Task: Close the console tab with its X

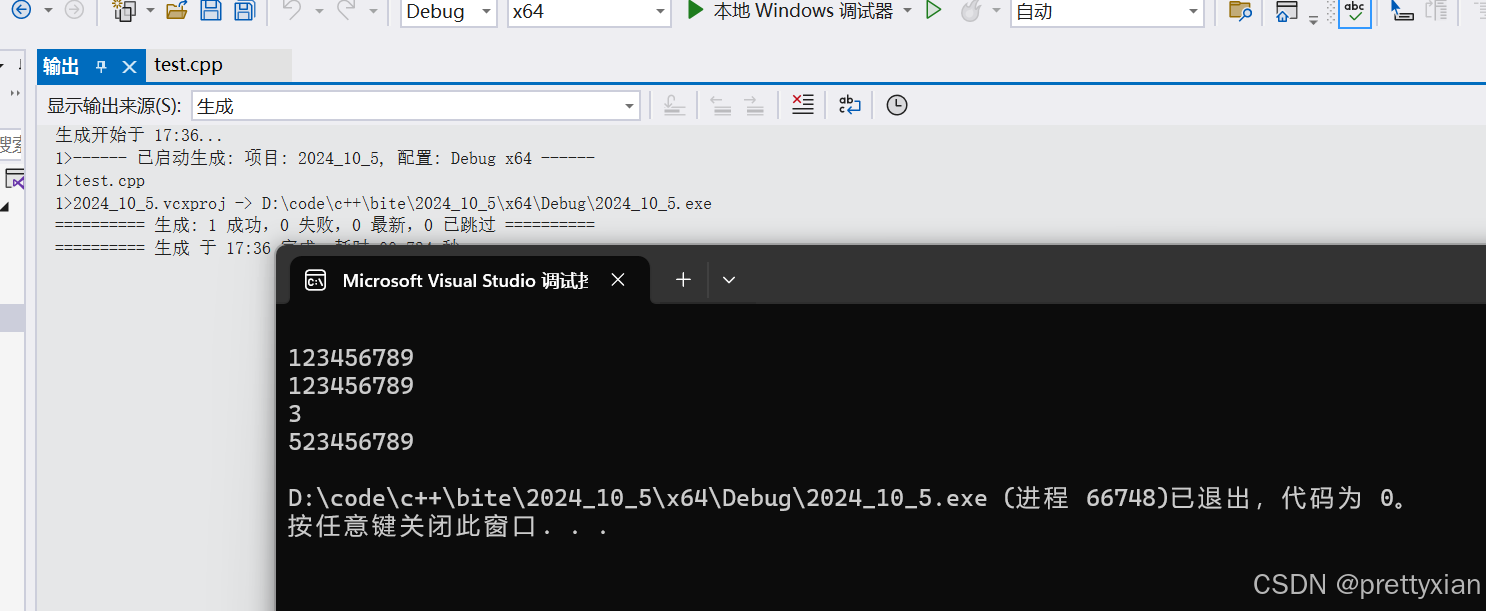Action: [x=618, y=280]
